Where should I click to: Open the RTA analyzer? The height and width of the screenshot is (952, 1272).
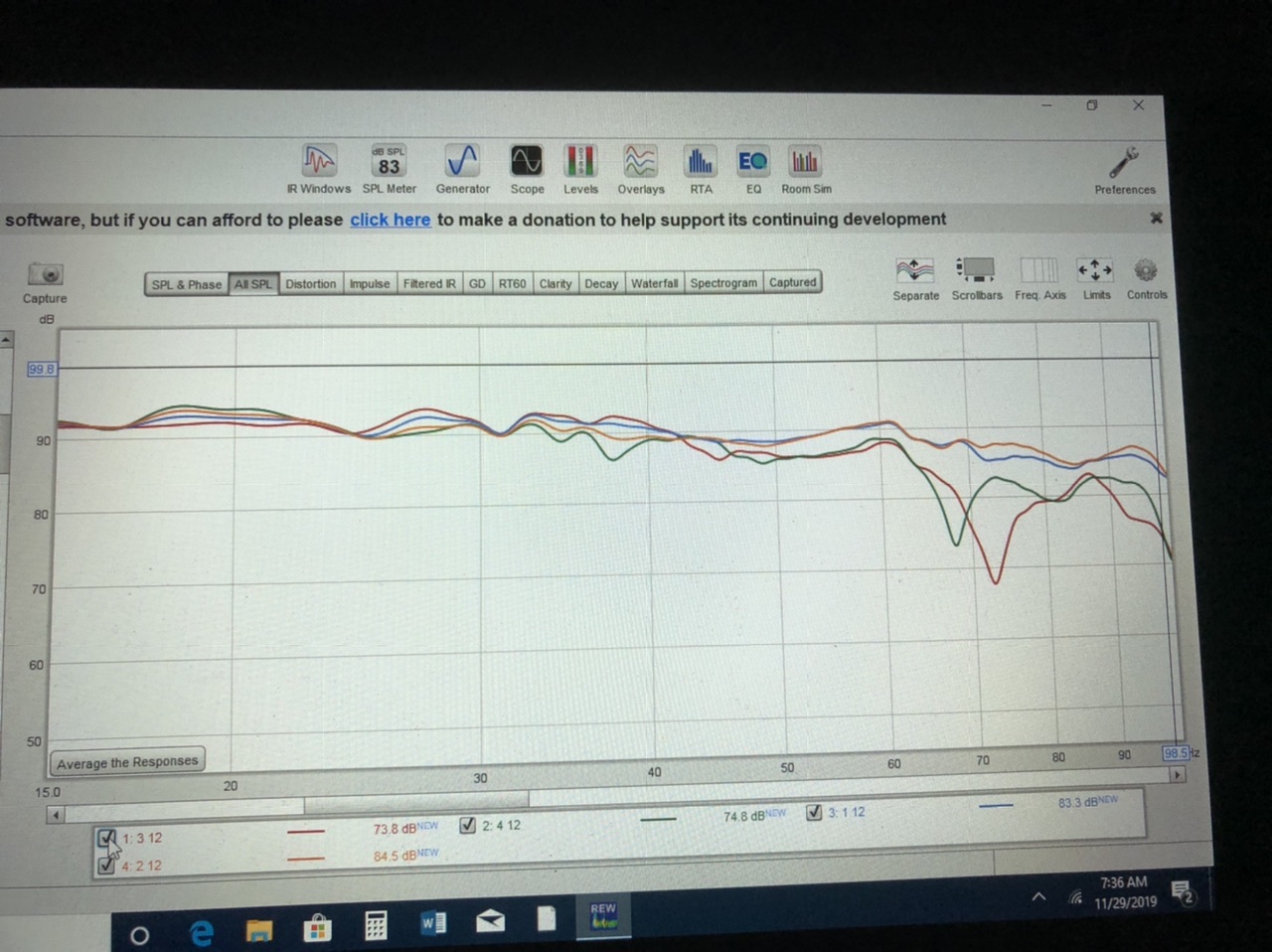701,162
